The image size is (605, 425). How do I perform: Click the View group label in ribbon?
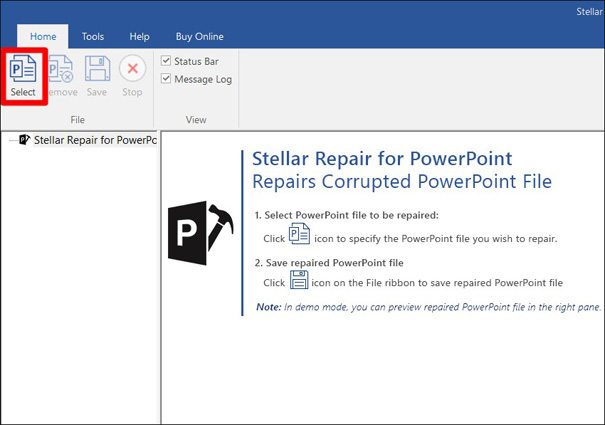196,120
